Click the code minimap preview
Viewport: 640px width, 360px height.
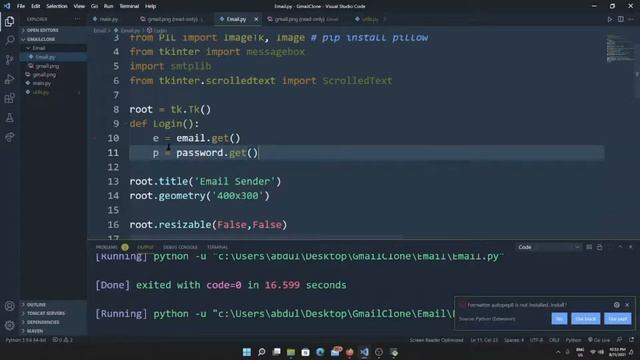pyautogui.click(x=619, y=48)
